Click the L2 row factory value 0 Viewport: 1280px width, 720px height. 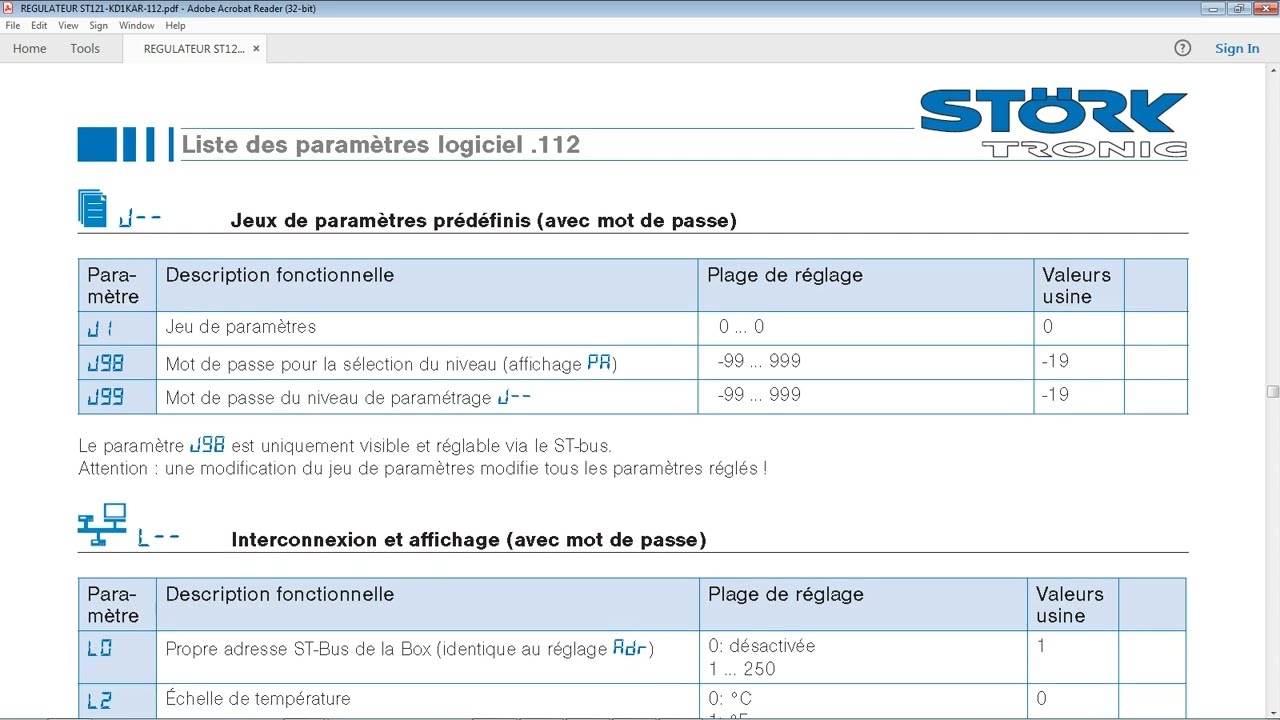(x=1041, y=699)
